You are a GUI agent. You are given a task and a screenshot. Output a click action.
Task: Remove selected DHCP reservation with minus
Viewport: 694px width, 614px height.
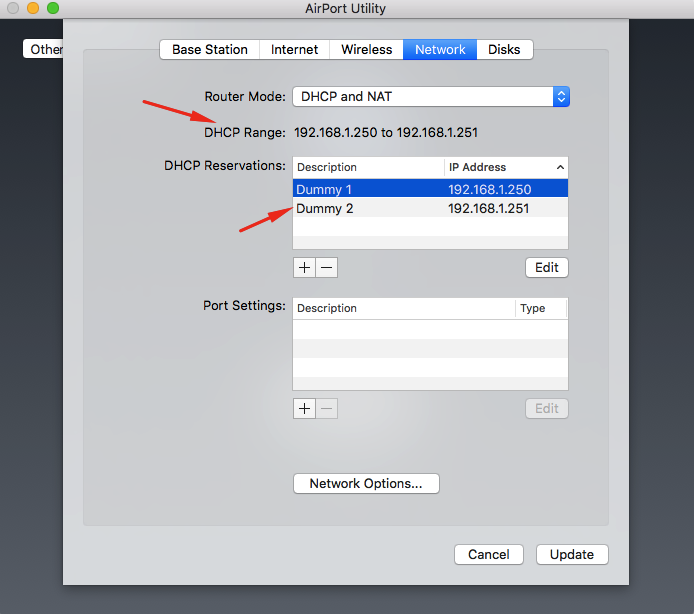(x=327, y=267)
